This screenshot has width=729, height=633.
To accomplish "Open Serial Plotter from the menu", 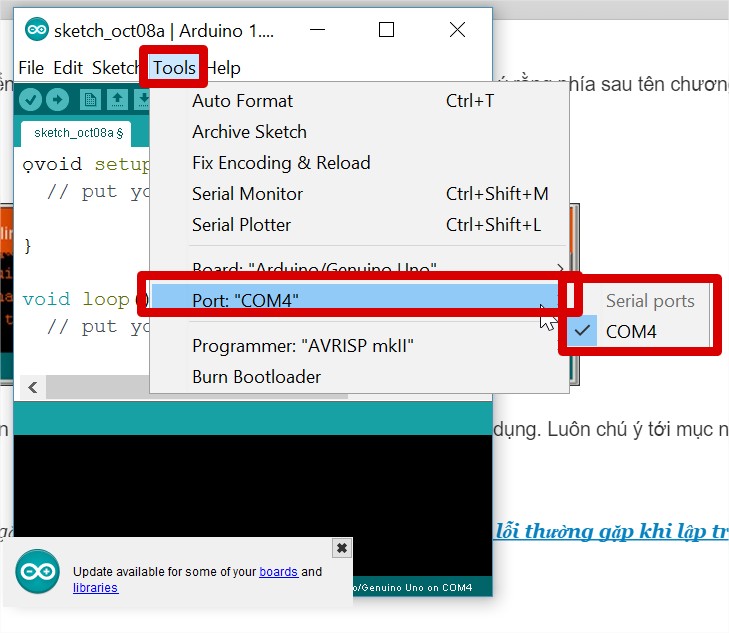I will [x=359, y=225].
